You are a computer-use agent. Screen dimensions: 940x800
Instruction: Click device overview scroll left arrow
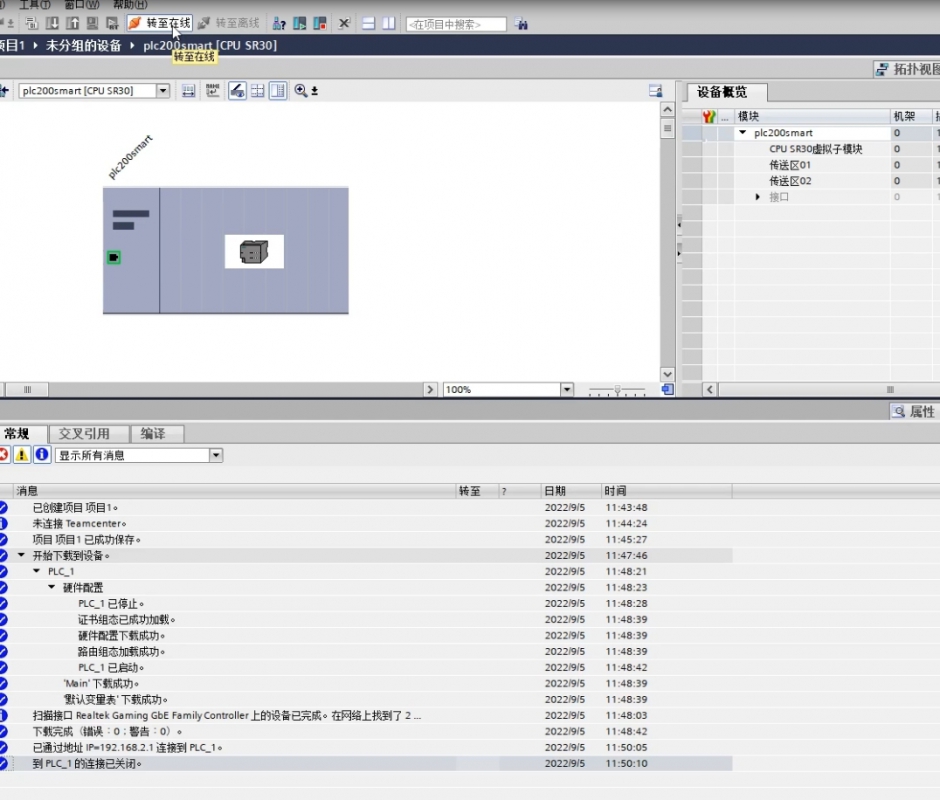click(710, 390)
